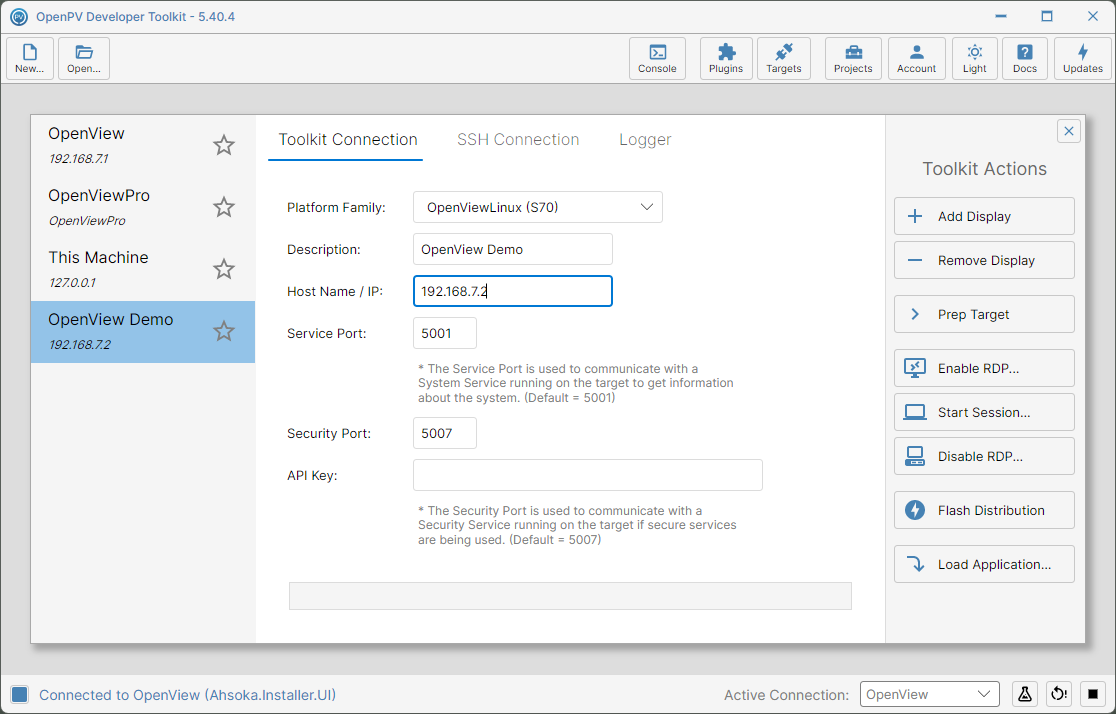Viewport: 1116px width, 714px height.
Task: Click the OpenPV logo in title bar
Action: click(19, 16)
